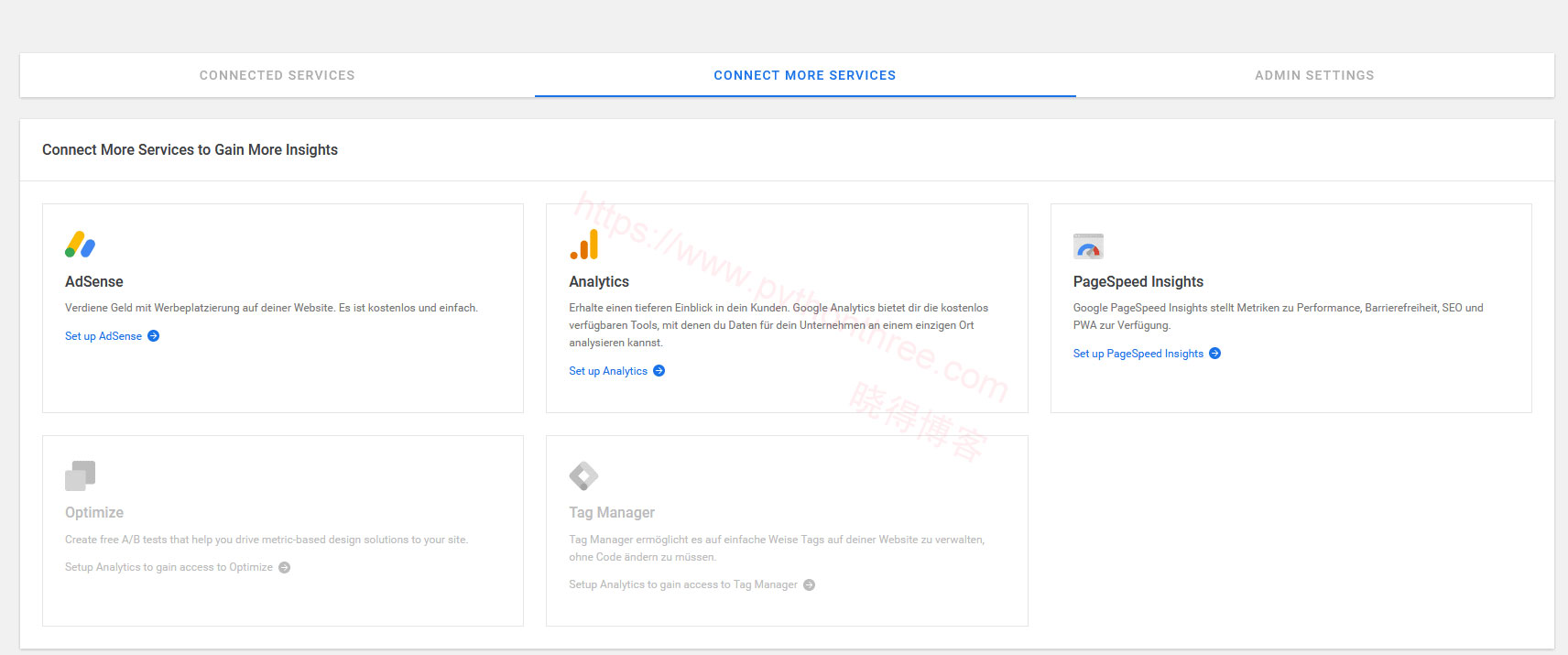Viewport: 1568px width, 655px height.
Task: Click arrow icon beside Set up PageSpeed Insights
Action: tap(1215, 354)
